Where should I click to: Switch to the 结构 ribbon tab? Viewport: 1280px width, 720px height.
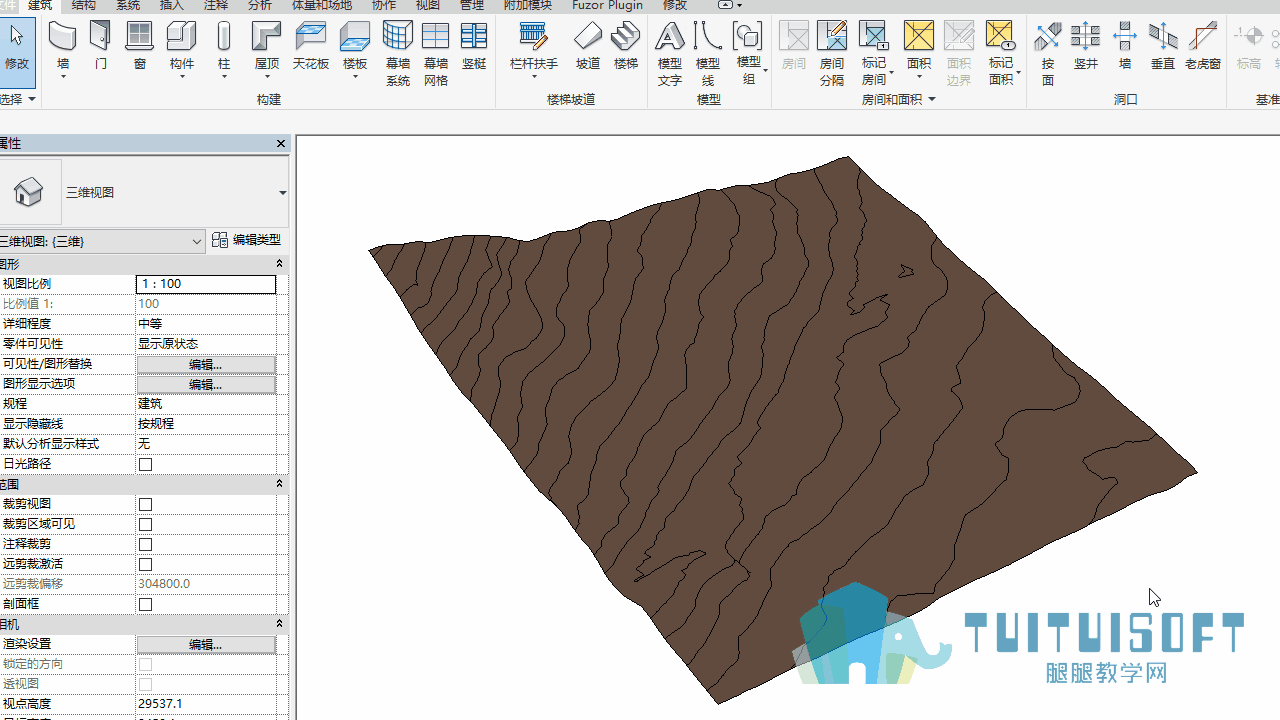click(x=84, y=5)
